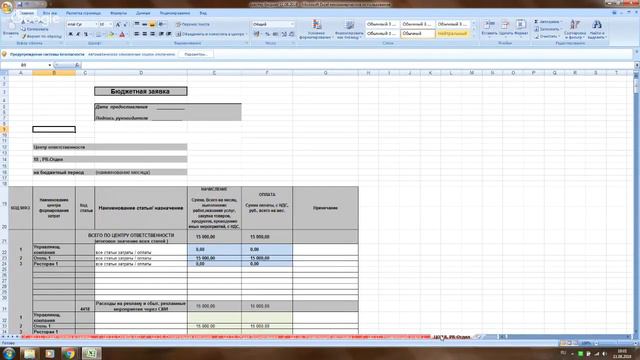Expand the formula bar
Viewport: 640px width, 360px height.
[x=637, y=65]
